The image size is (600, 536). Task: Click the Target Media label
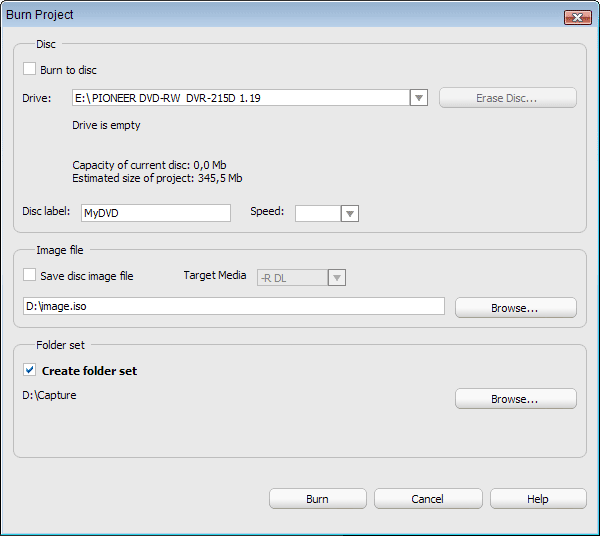[x=215, y=275]
